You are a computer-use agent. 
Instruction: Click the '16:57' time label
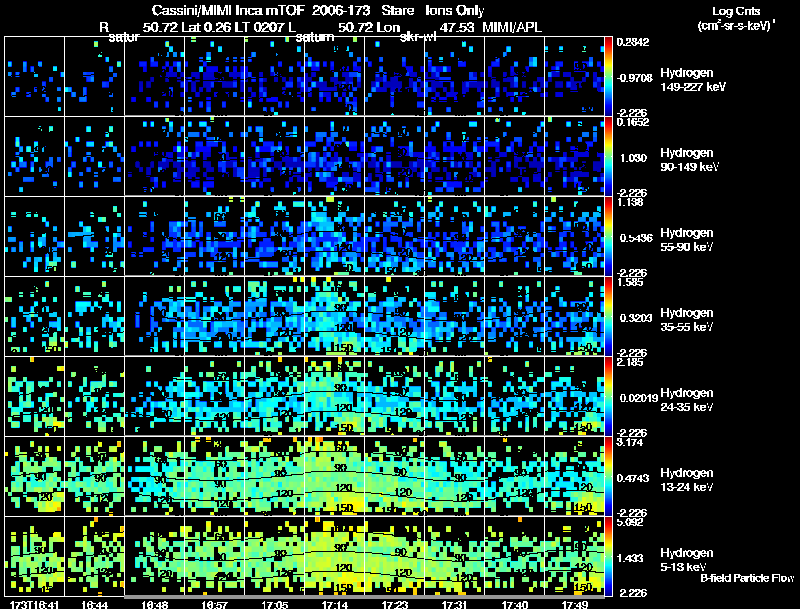click(x=214, y=605)
